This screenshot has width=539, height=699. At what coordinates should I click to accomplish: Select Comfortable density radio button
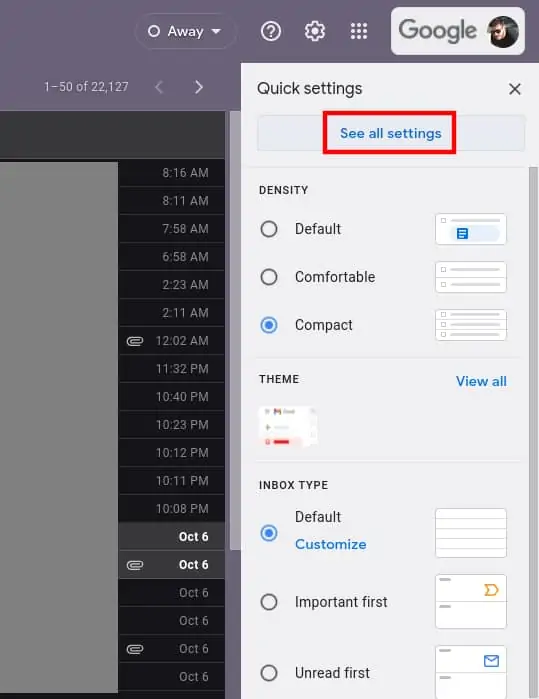click(269, 277)
